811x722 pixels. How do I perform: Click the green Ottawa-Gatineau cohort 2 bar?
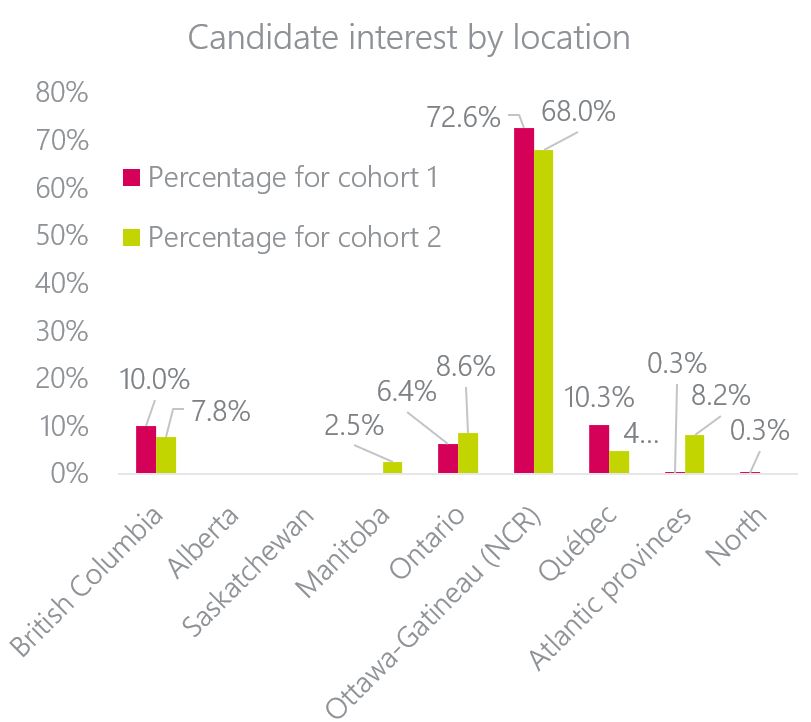tap(543, 311)
